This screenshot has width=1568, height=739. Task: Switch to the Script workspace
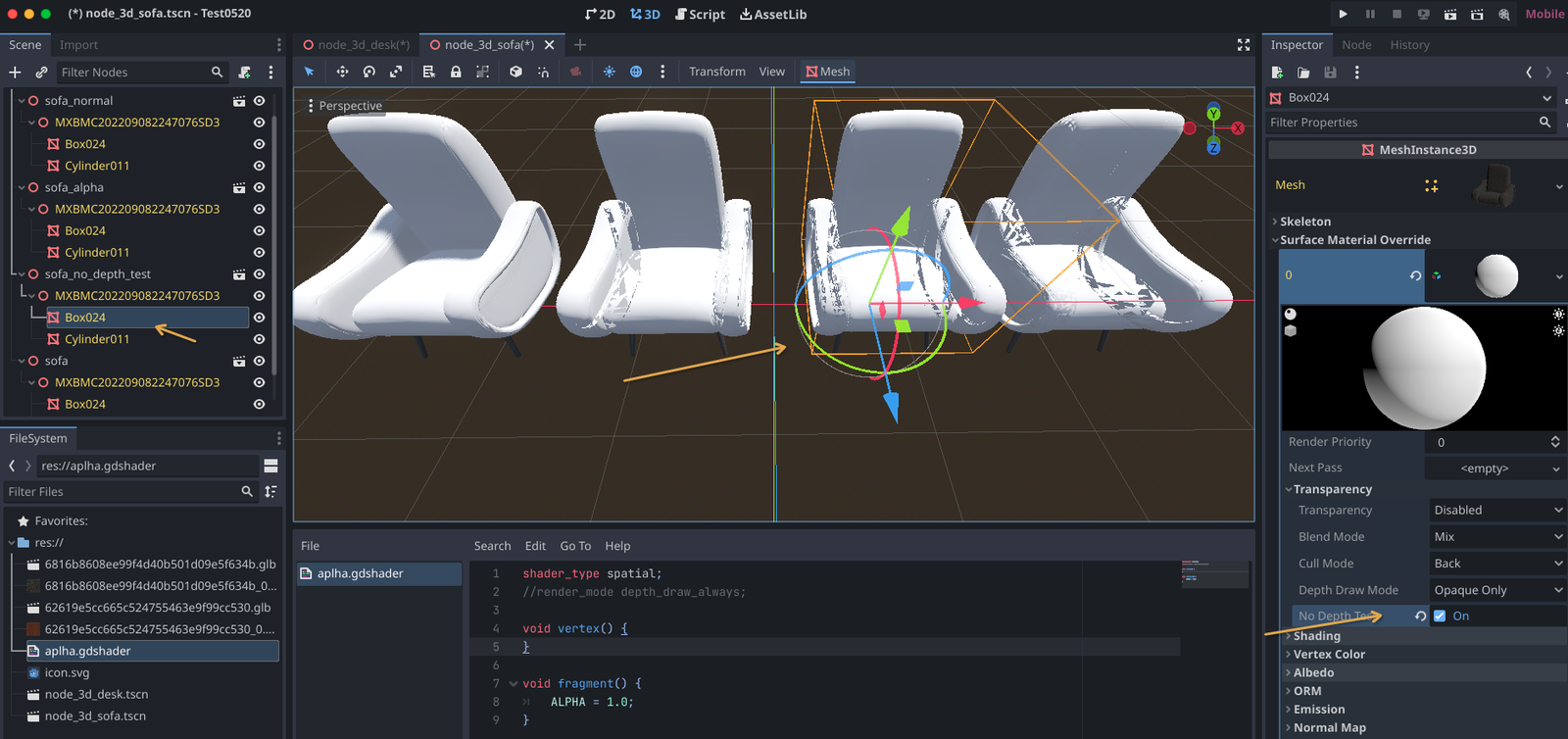[700, 14]
